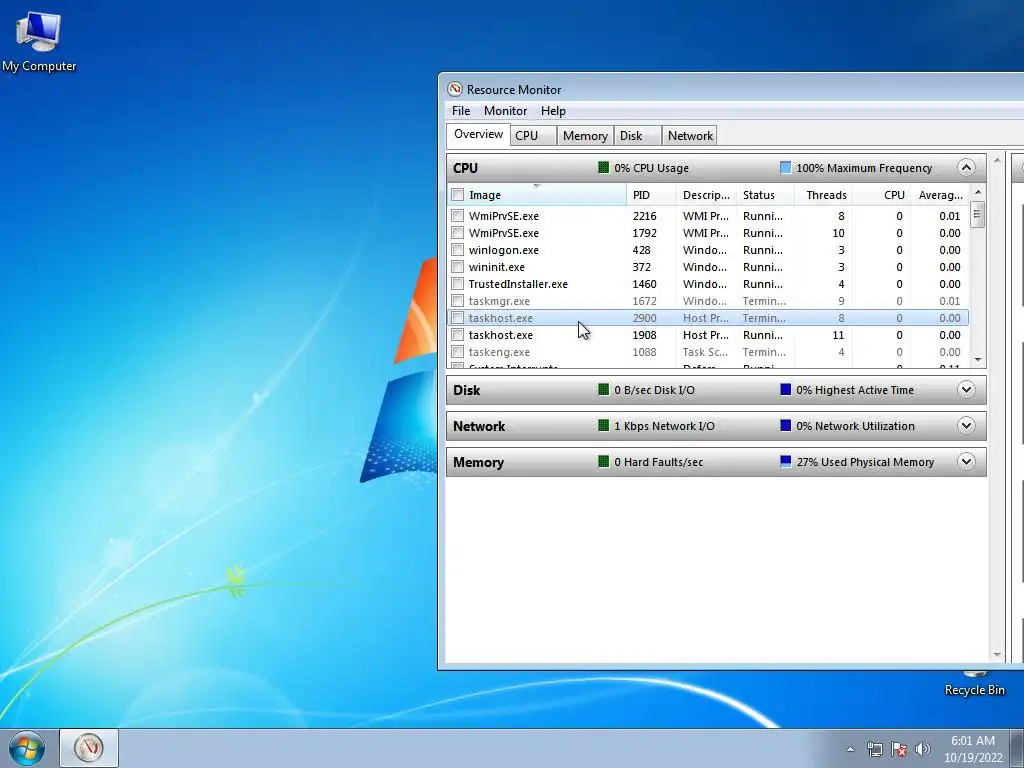Screen dimensions: 1024x768
Task: Click the process list scroll-up arrow
Action: (978, 192)
